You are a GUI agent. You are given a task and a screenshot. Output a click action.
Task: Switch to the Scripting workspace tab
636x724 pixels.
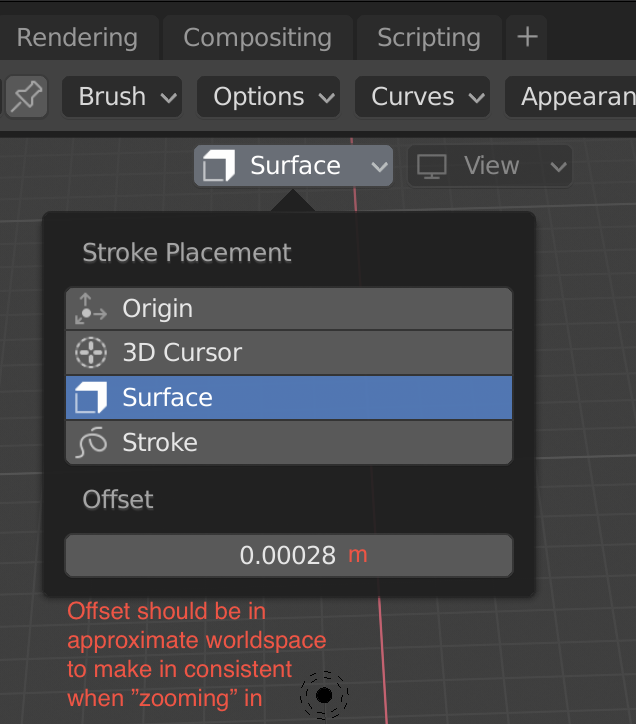click(x=429, y=37)
